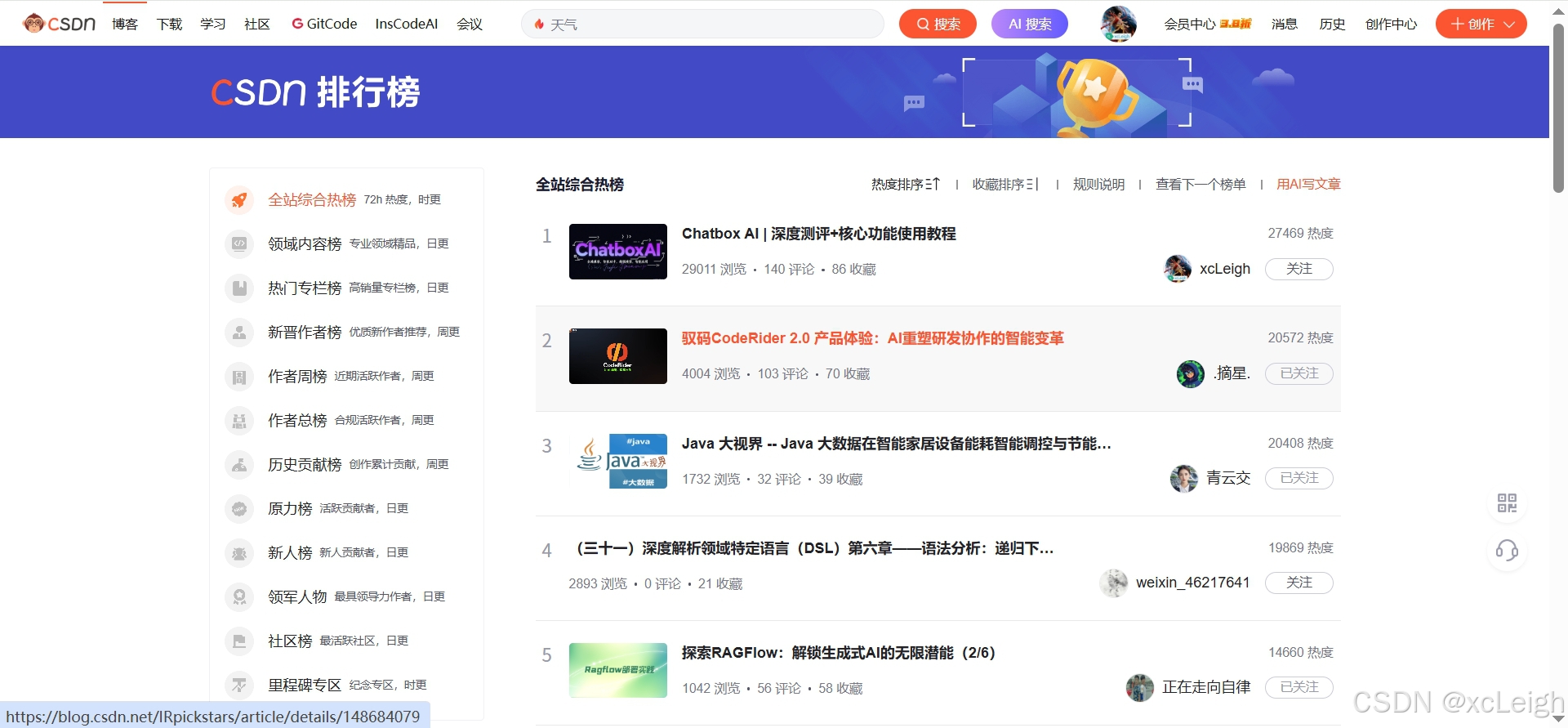Open Ragflow article thumbnail
The width and height of the screenshot is (1568, 728).
point(618,670)
